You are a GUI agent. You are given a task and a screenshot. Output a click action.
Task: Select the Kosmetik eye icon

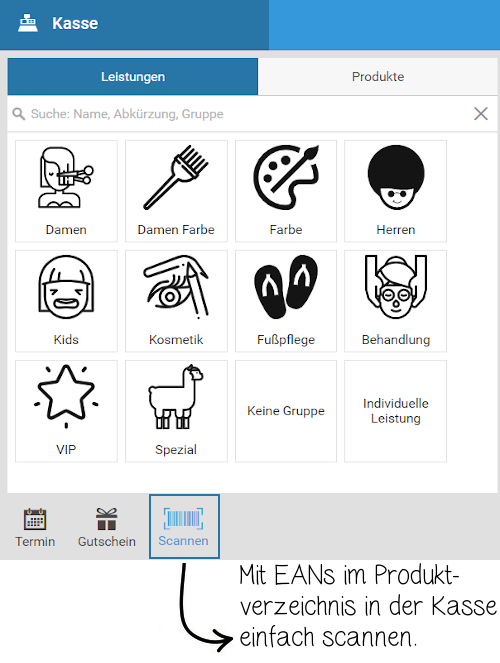(176, 286)
